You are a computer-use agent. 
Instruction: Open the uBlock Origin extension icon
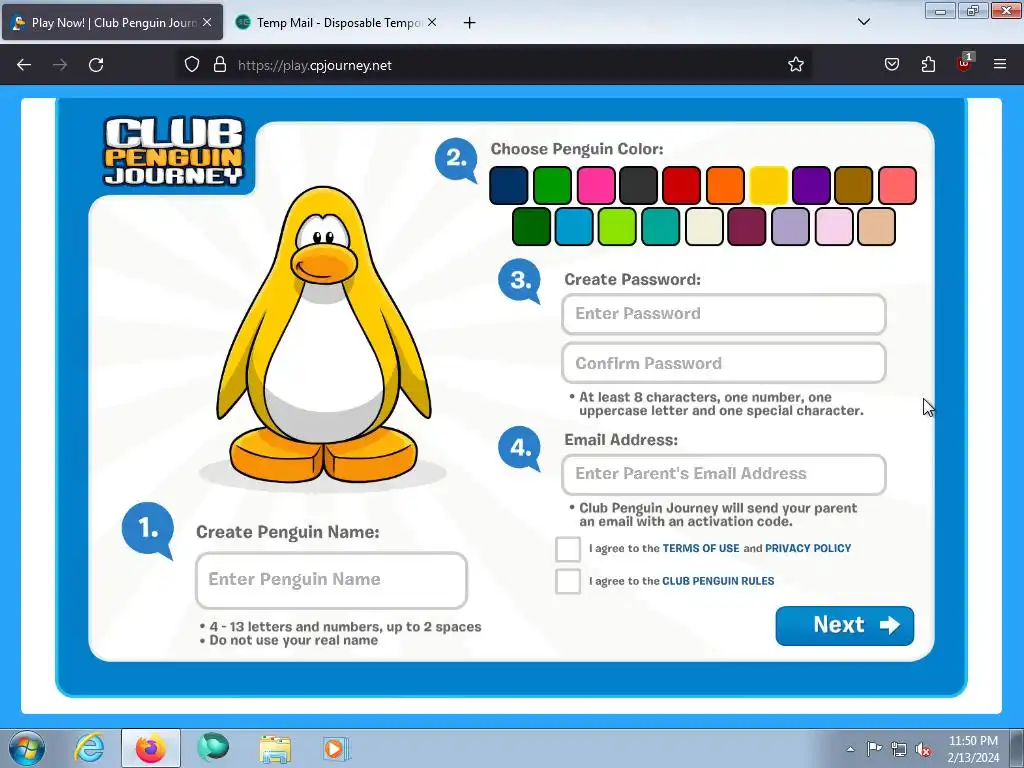point(965,63)
